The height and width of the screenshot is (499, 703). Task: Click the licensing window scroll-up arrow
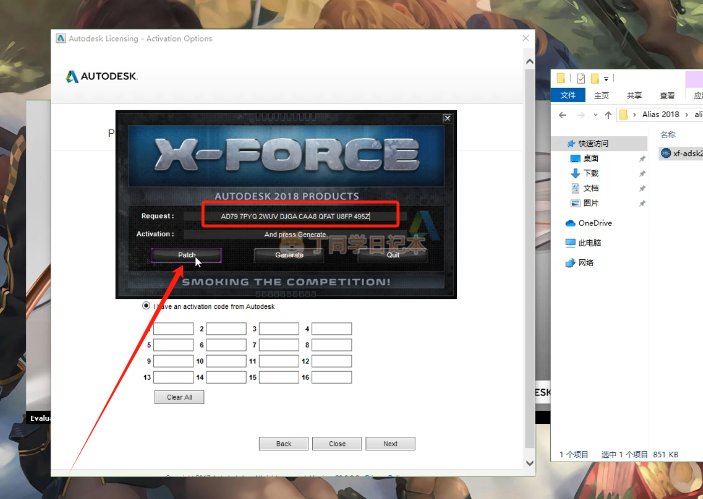click(x=529, y=61)
